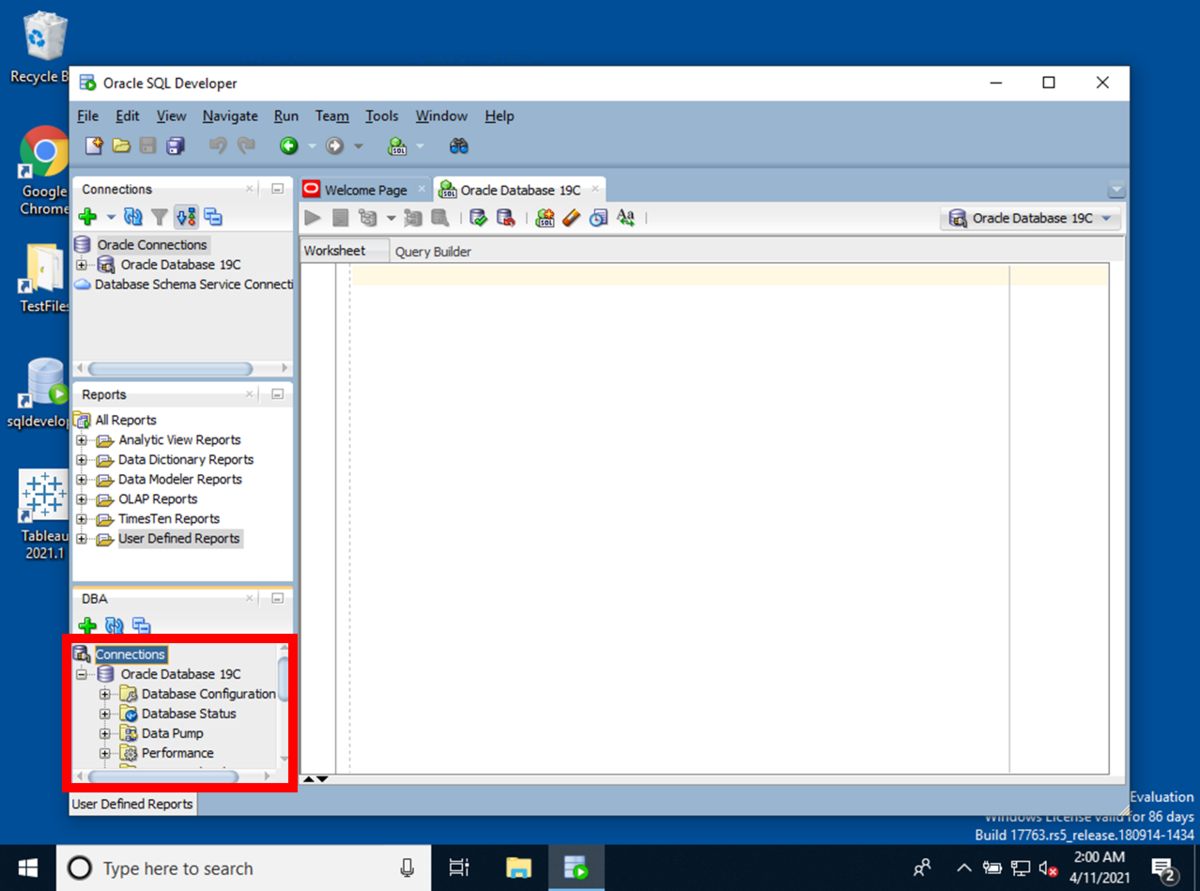Image resolution: width=1200 pixels, height=891 pixels.
Task: Click the gray Forward navigation arrow
Action: pyautogui.click(x=335, y=146)
